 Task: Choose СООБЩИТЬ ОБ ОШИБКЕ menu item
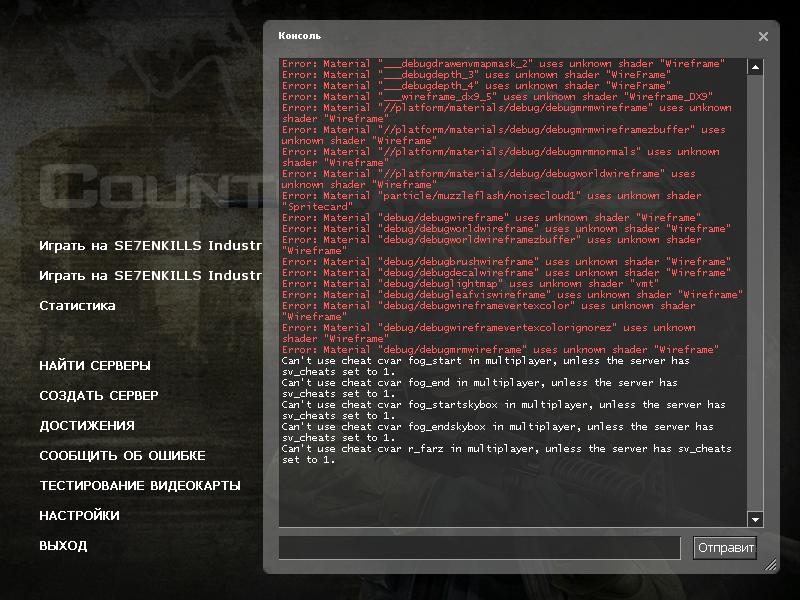tap(122, 456)
